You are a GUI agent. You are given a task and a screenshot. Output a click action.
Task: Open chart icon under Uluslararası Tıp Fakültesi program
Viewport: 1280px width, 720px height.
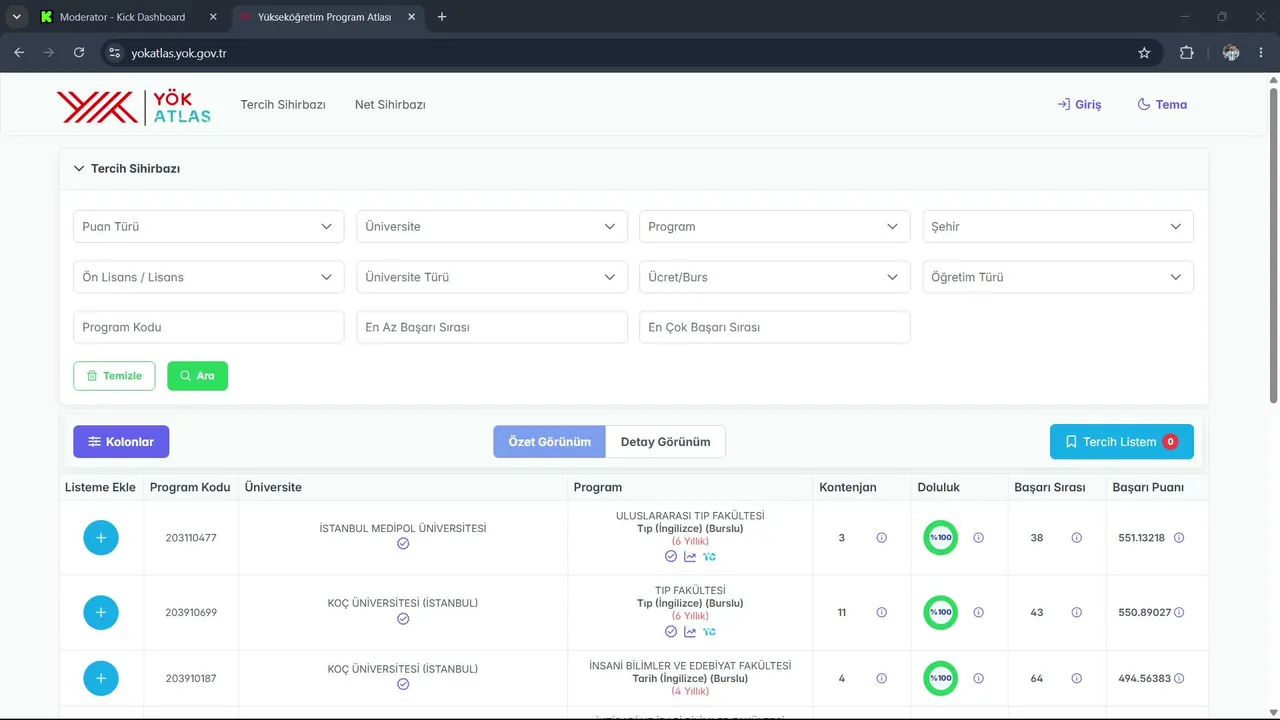pyautogui.click(x=690, y=556)
